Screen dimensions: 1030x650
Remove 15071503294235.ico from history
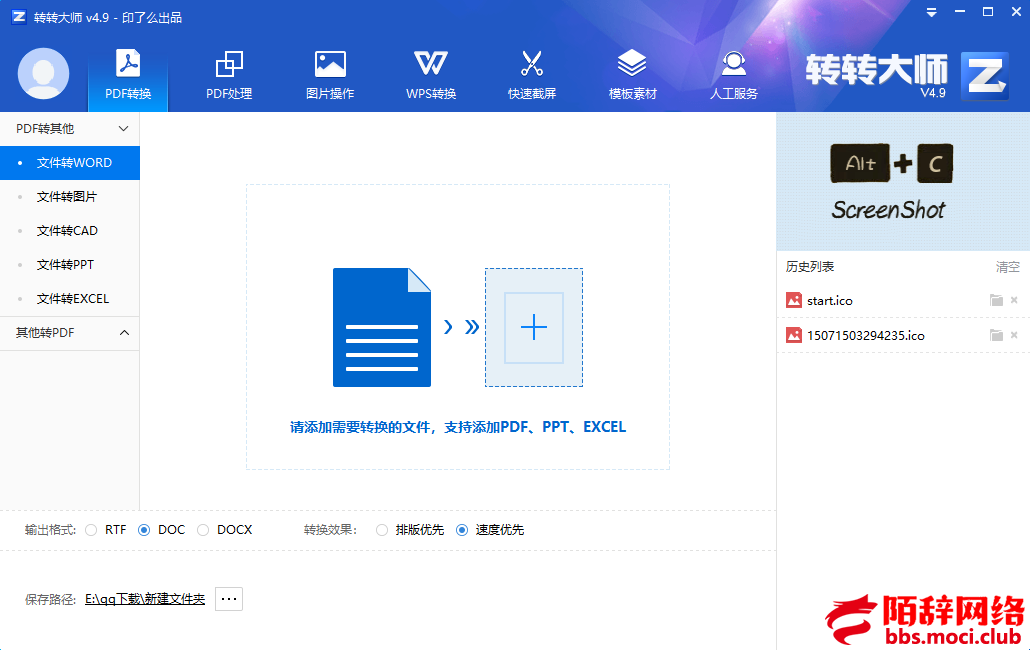tap(1014, 335)
